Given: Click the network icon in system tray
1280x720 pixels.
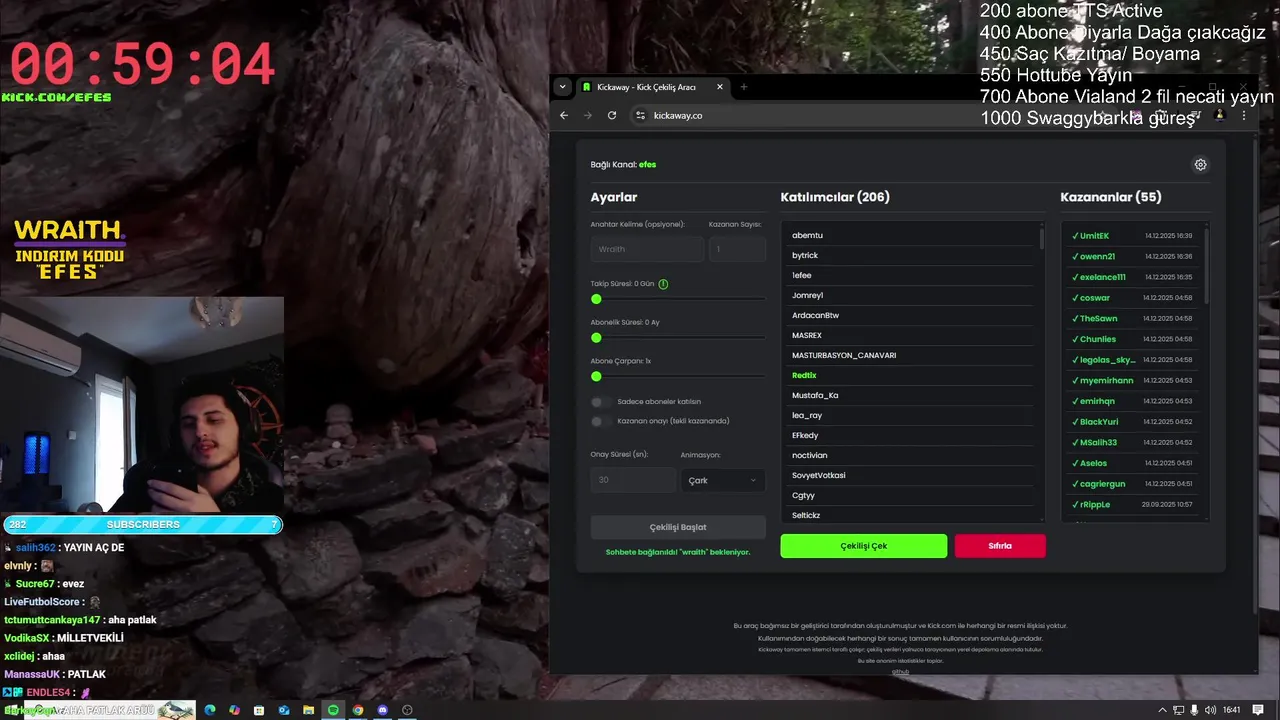Looking at the screenshot, I should [1178, 710].
